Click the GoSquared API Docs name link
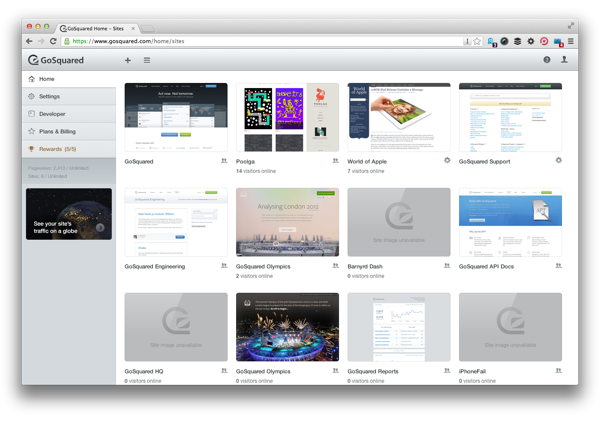Image resolution: width=600 pixels, height=422 pixels. [x=486, y=266]
